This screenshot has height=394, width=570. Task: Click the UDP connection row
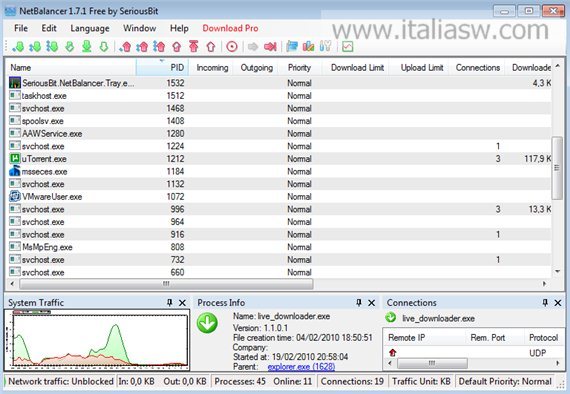tap(473, 353)
